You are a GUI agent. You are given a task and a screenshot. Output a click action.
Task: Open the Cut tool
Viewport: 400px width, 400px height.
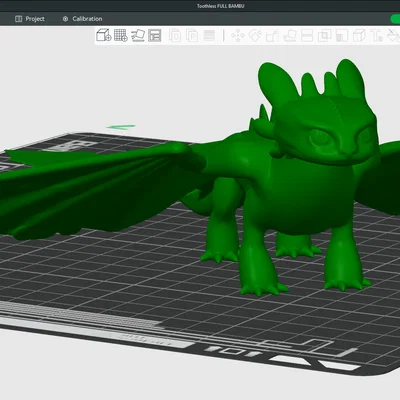tap(307, 36)
